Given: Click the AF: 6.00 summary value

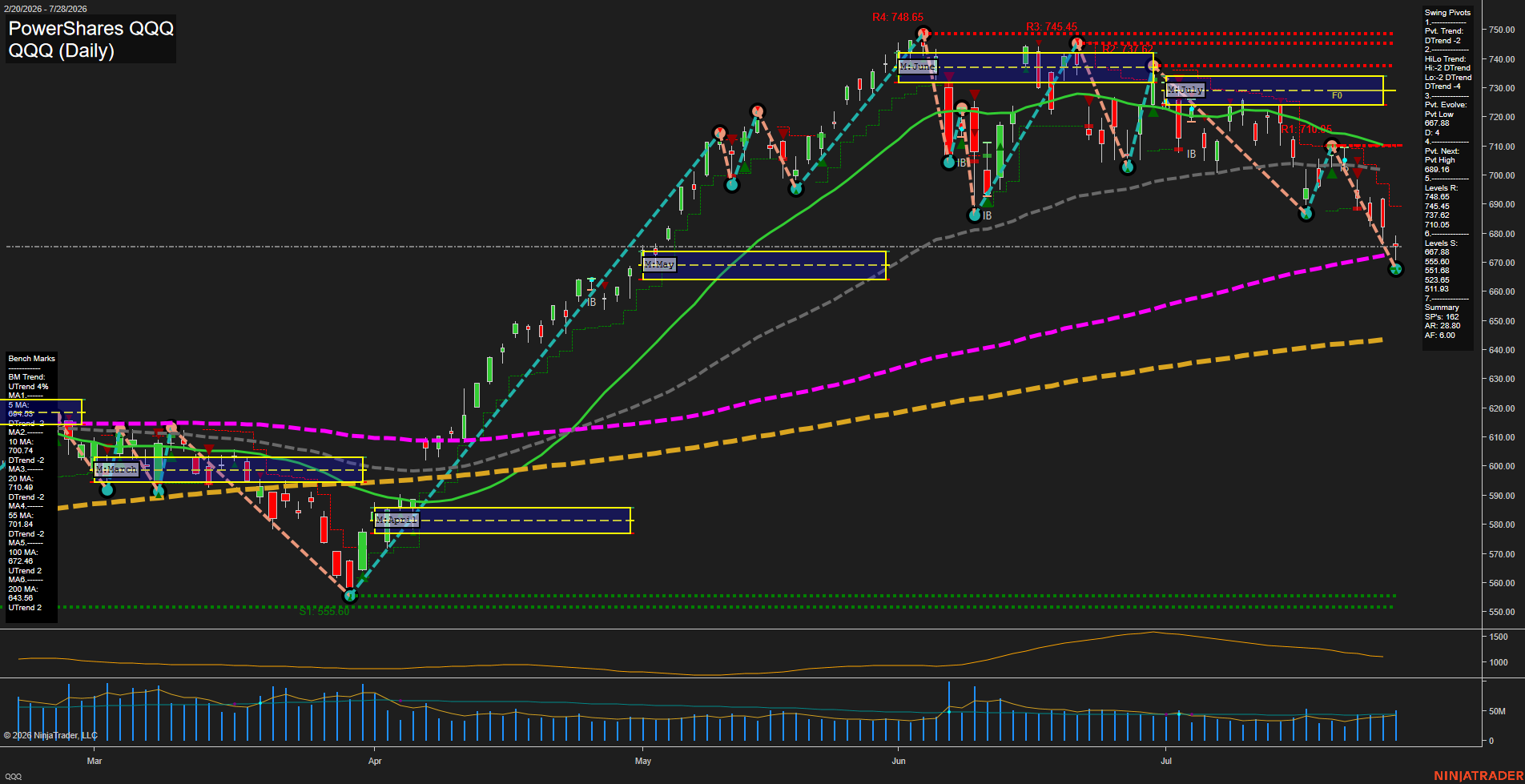Looking at the screenshot, I should point(1440,336).
